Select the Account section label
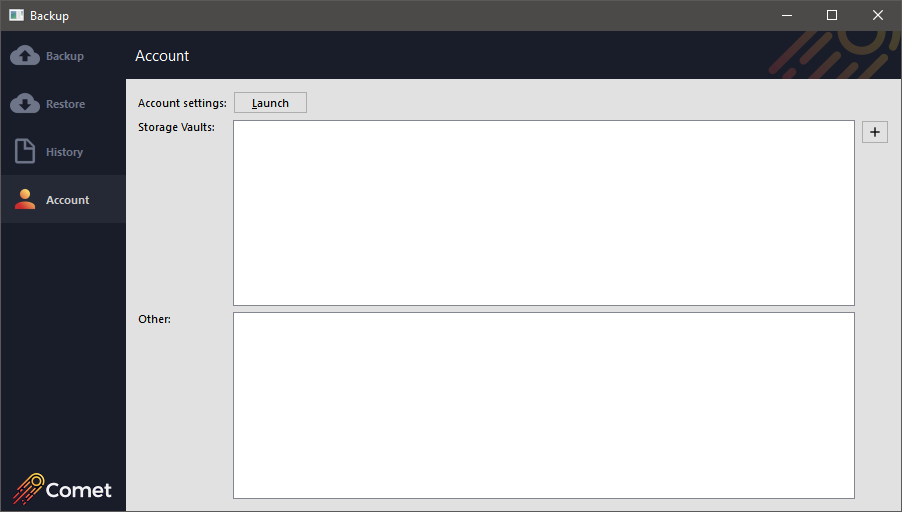 68,200
